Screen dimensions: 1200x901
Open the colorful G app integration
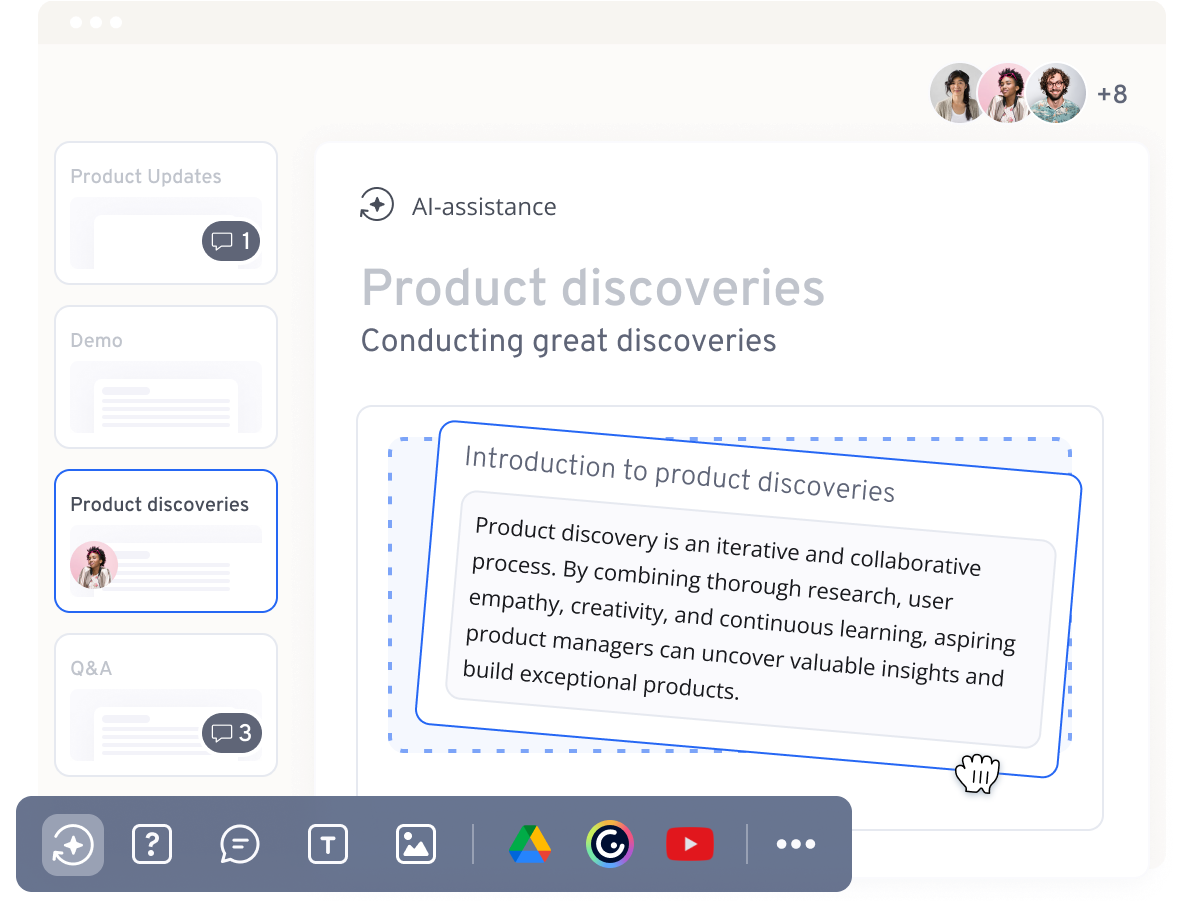point(610,844)
